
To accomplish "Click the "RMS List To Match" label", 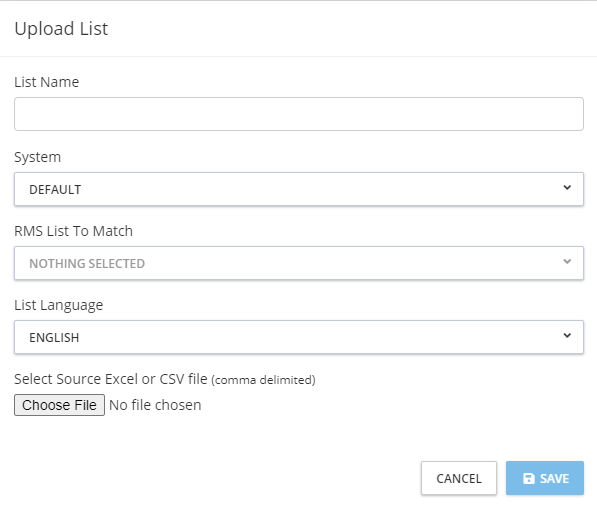I will click(73, 231).
